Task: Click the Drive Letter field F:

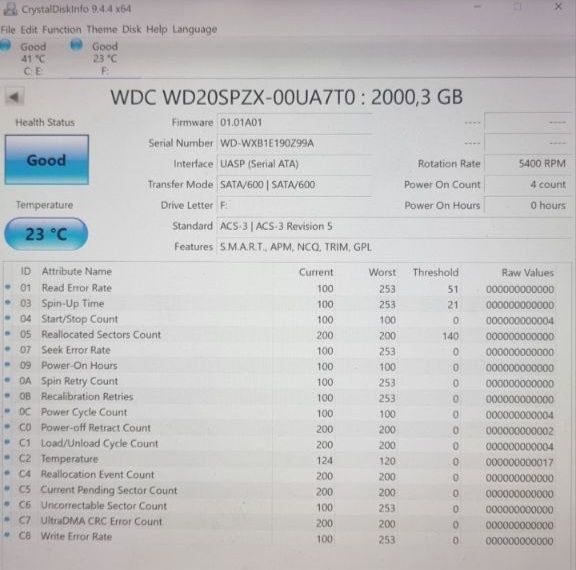Action: click(x=295, y=205)
